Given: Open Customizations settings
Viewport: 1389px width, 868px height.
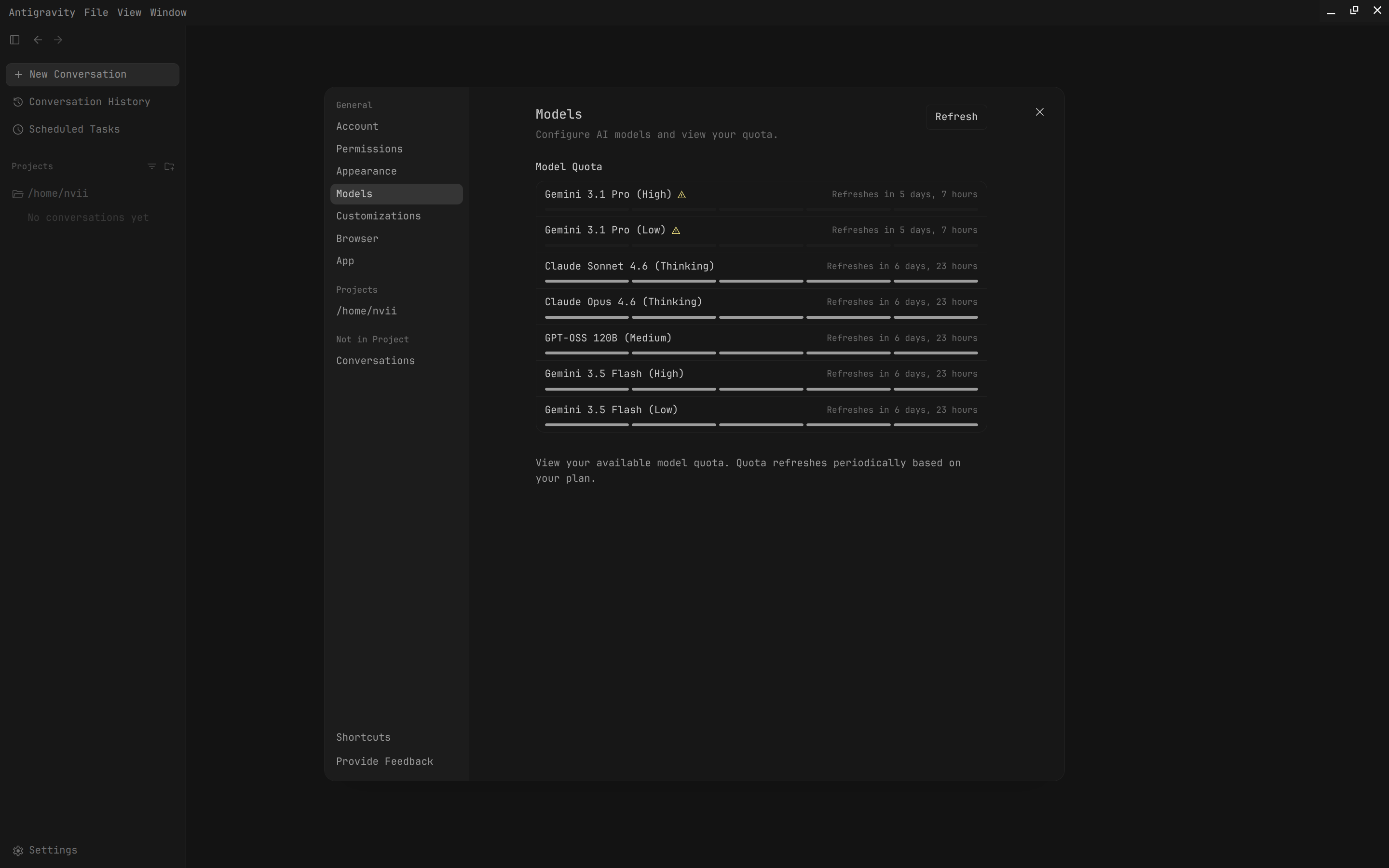Looking at the screenshot, I should pos(396,216).
